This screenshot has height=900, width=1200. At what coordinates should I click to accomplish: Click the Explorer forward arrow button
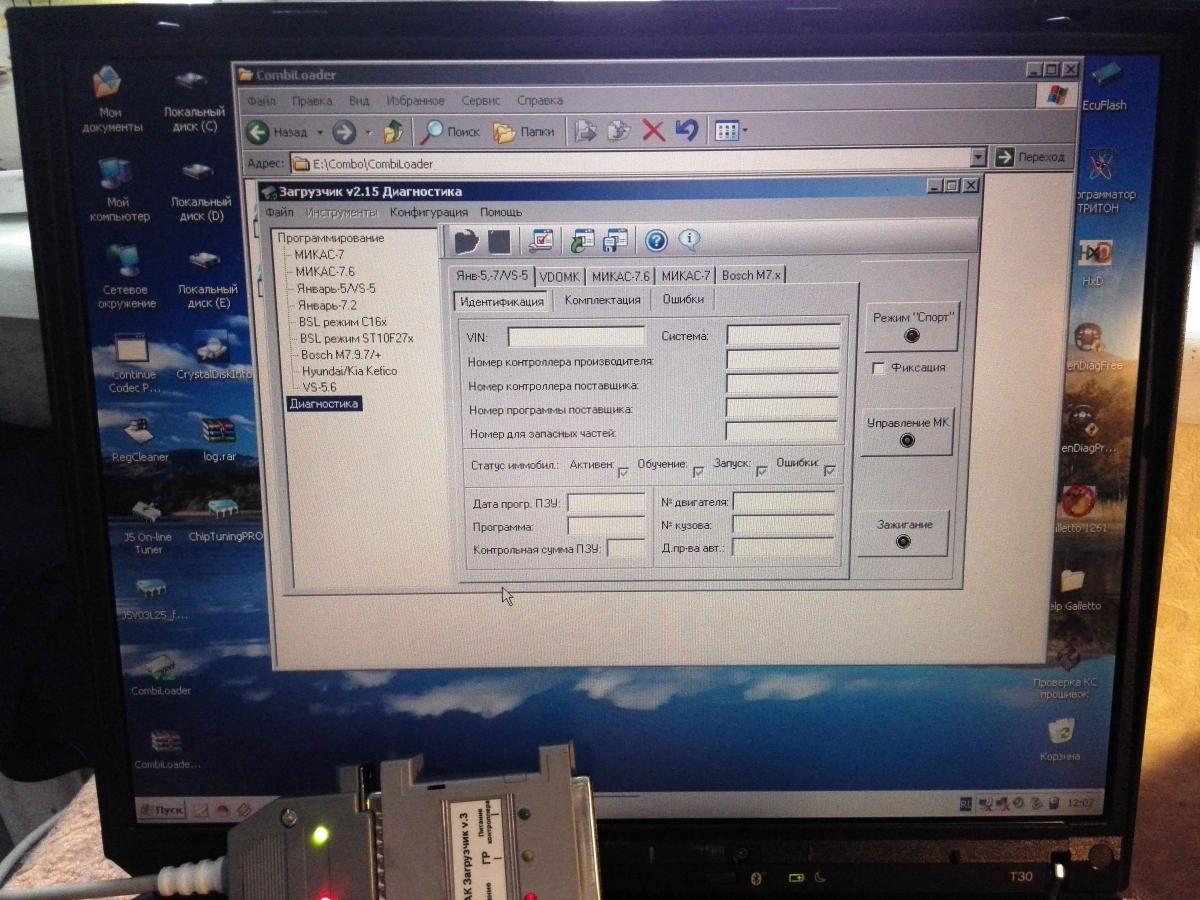coord(344,131)
